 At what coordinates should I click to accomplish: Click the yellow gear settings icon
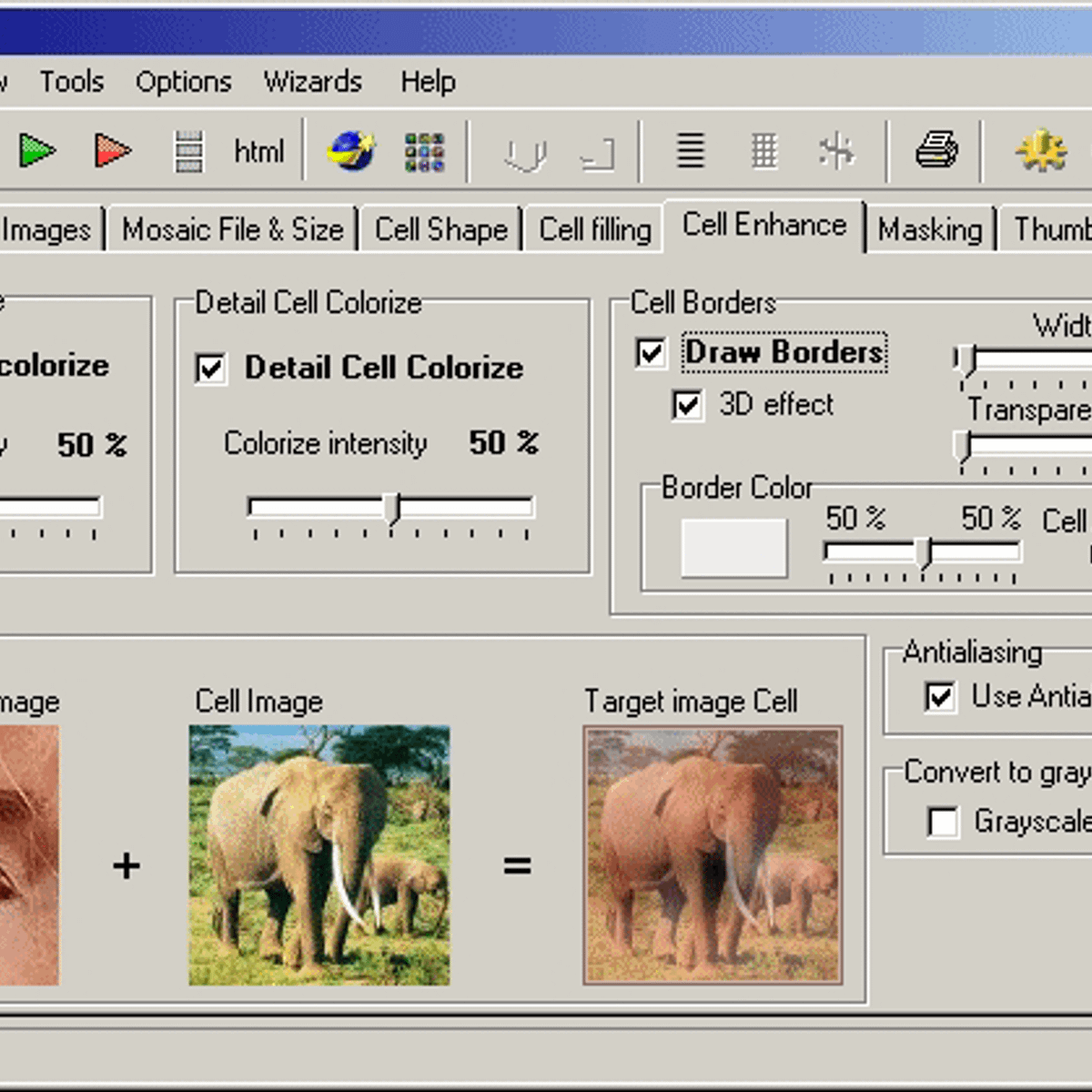point(1040,151)
